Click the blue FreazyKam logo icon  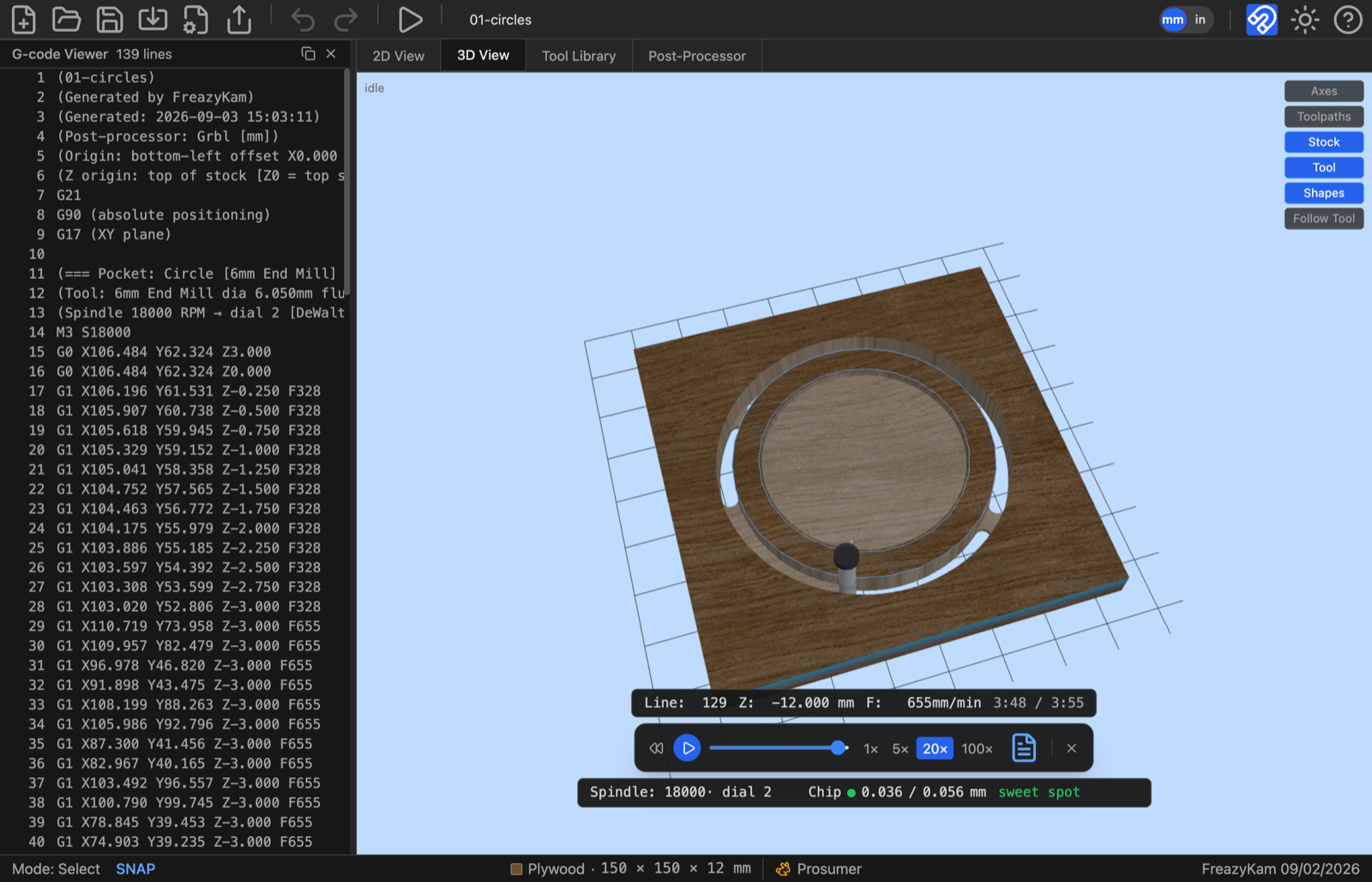pyautogui.click(x=1261, y=19)
